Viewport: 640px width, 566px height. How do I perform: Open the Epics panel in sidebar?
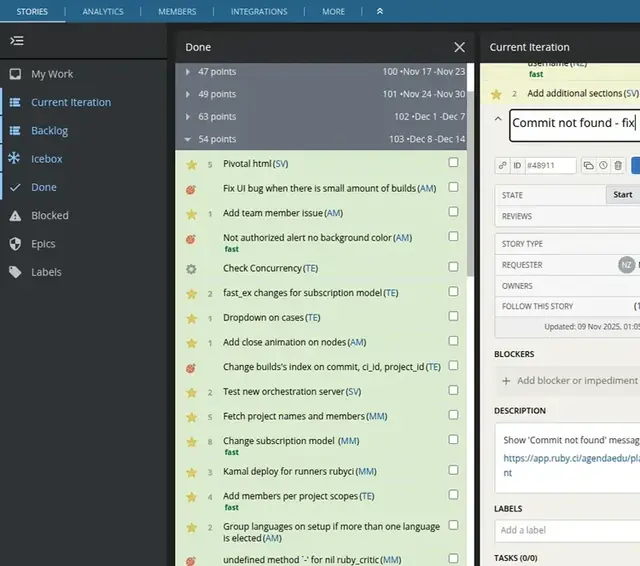(x=43, y=243)
